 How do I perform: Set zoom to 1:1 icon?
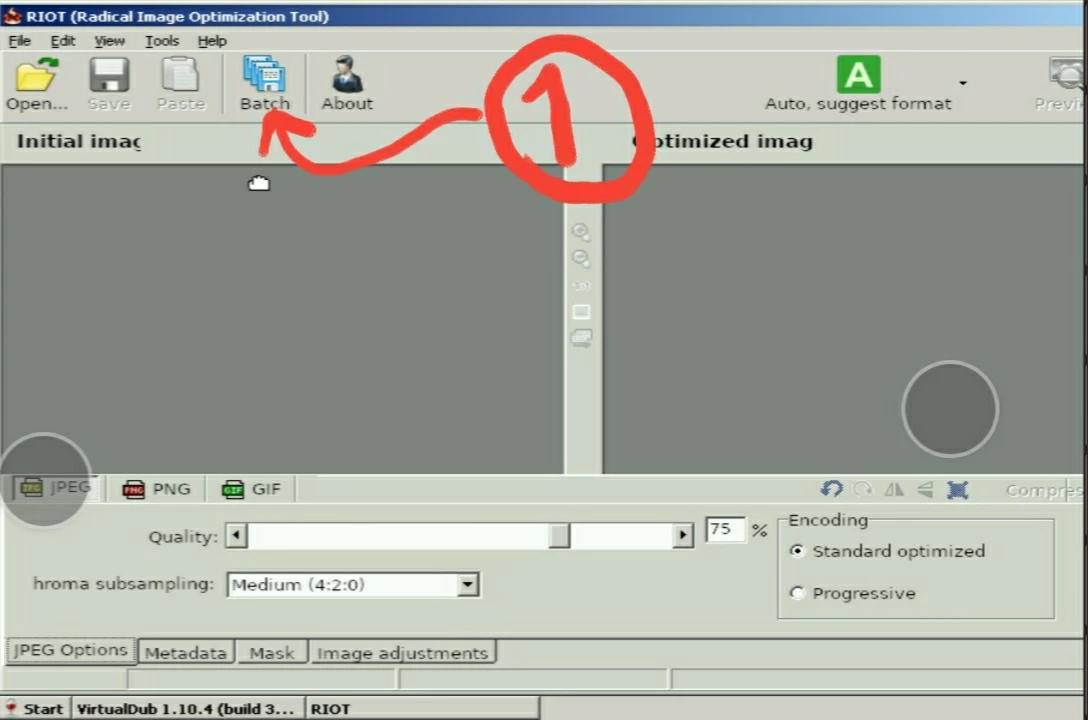pos(581,286)
